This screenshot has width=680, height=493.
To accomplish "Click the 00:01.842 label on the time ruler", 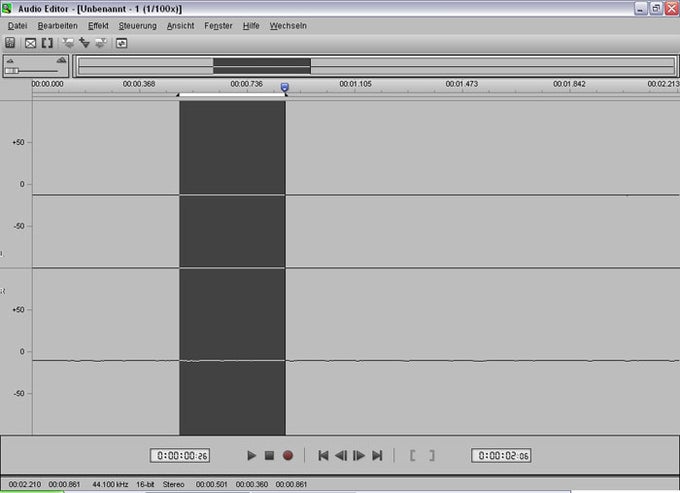I will click(x=569, y=84).
